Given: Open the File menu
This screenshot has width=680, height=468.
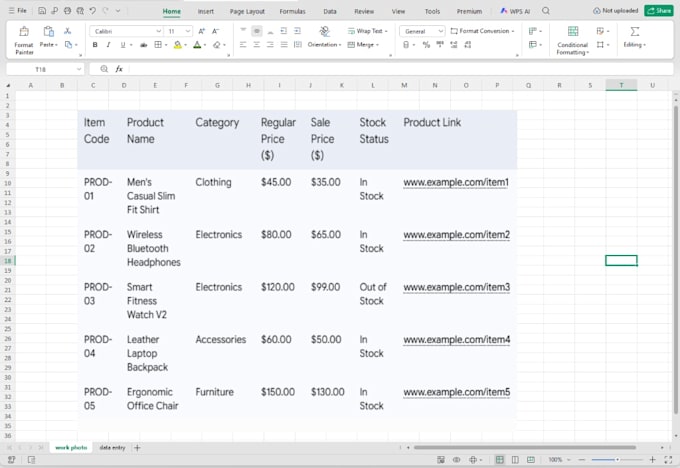Looking at the screenshot, I should (18, 11).
